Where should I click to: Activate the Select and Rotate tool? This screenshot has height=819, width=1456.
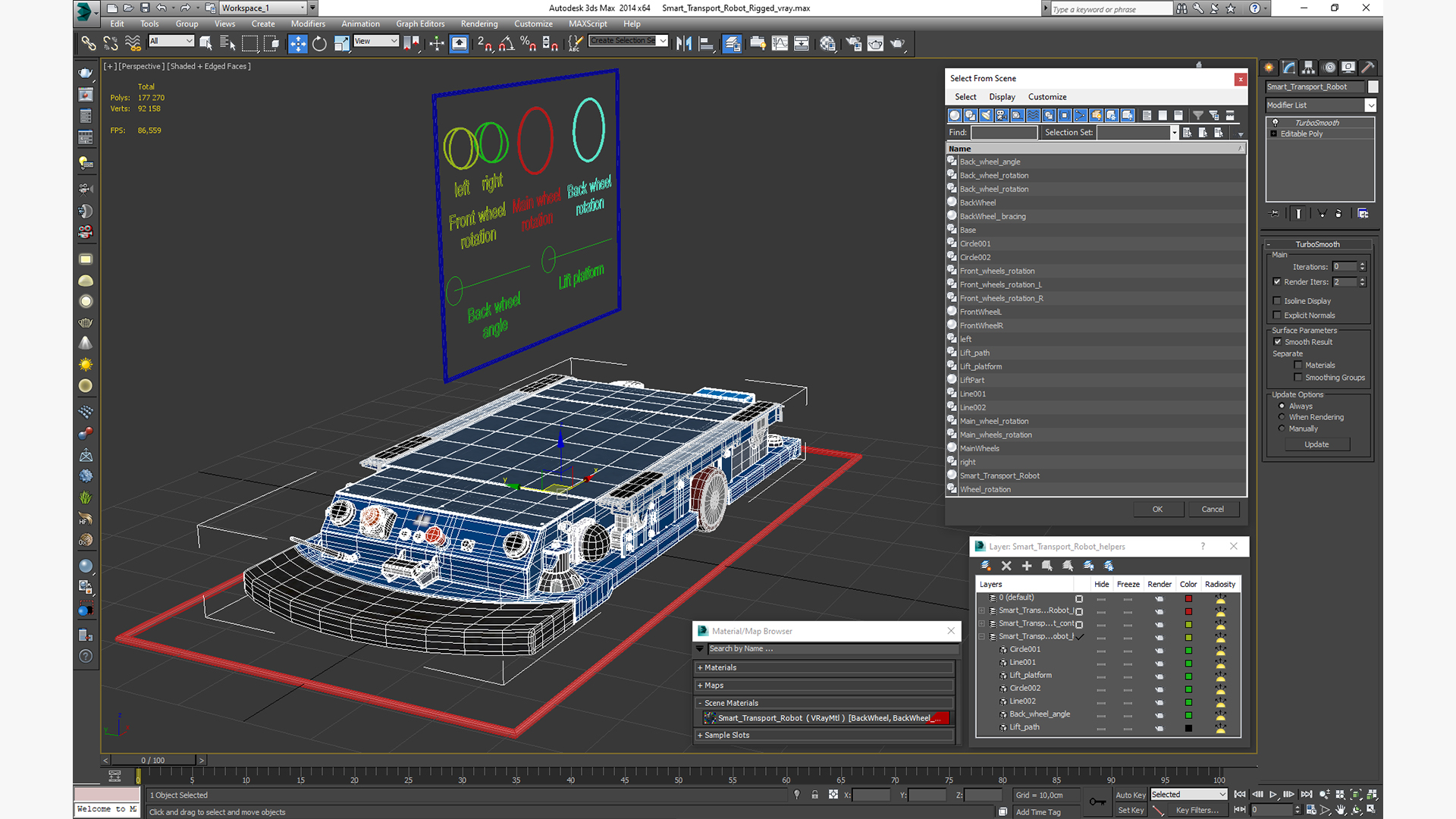coord(319,43)
